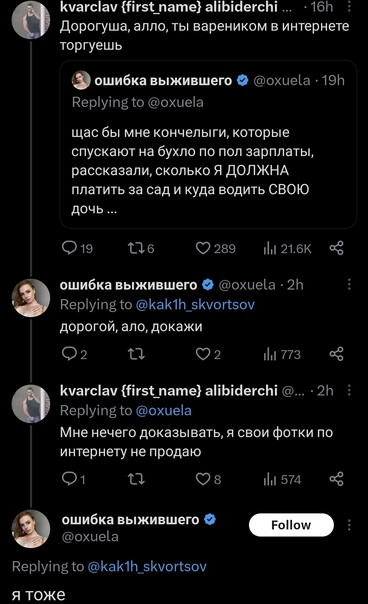368x604 pixels.
Task: Open more options on oxuela's 2h reply
Action: tap(349, 284)
